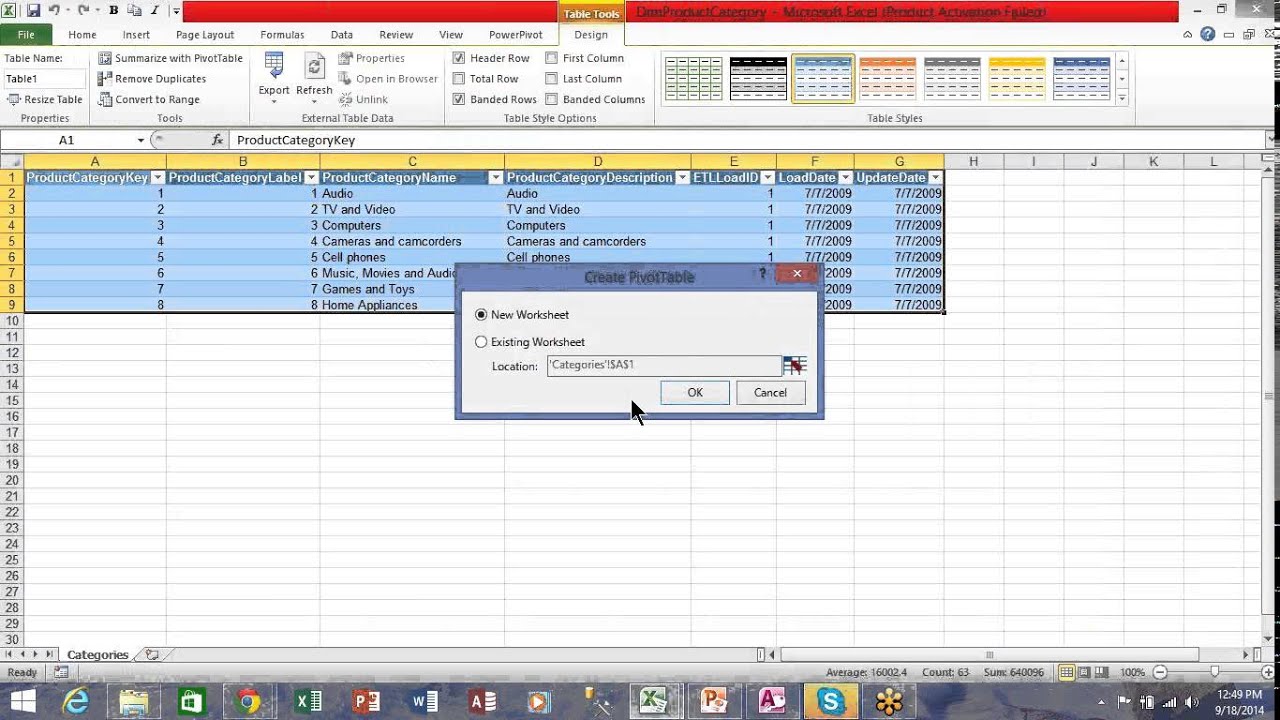Click Cancel in Create PivotTable dialog
1280x720 pixels.
(x=770, y=393)
